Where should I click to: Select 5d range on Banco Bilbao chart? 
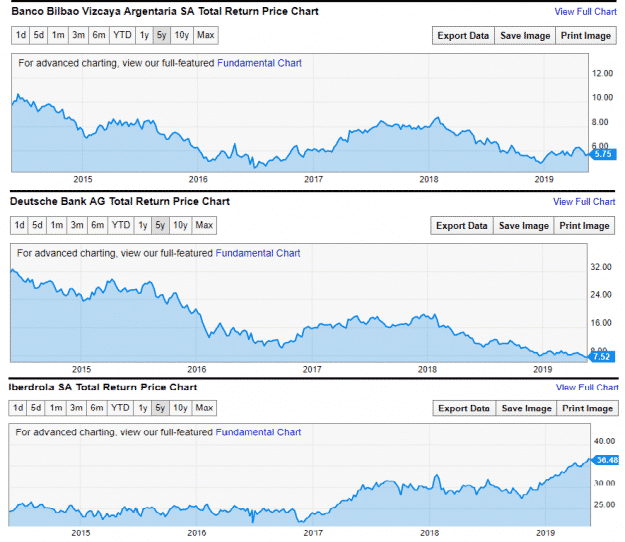coord(39,35)
